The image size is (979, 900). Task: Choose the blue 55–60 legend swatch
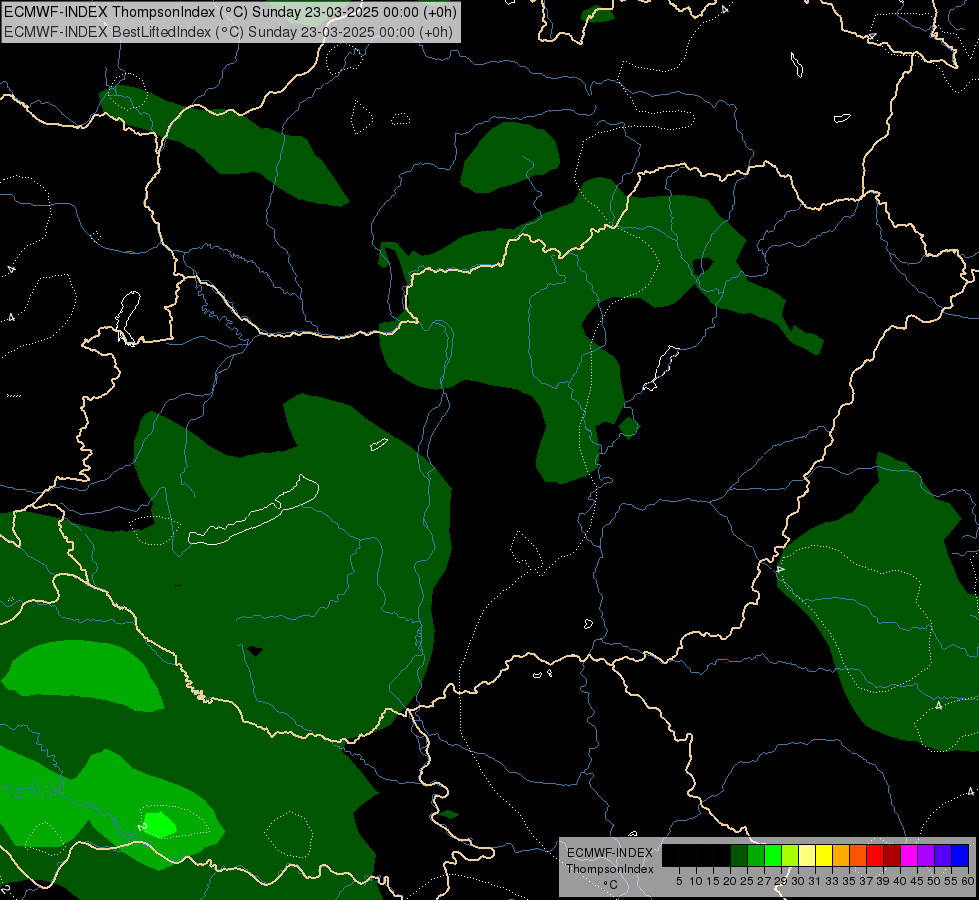pos(960,855)
